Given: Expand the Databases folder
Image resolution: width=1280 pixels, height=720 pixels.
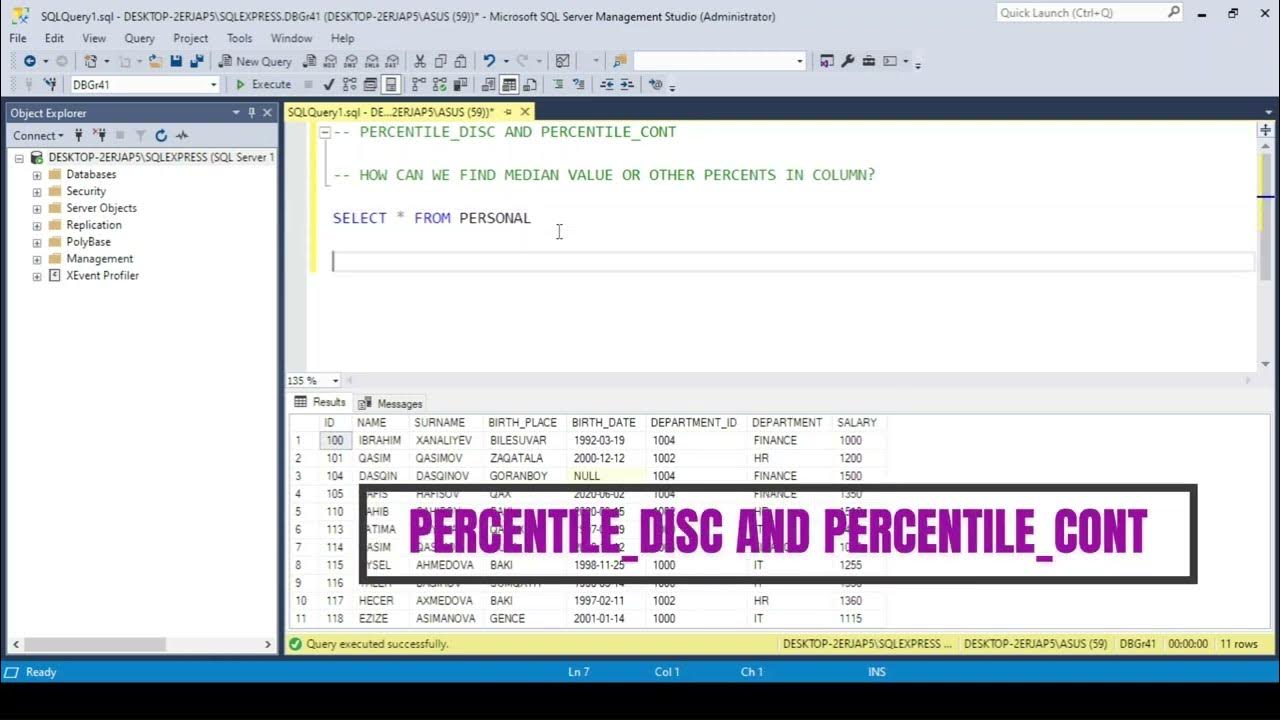Looking at the screenshot, I should tap(37, 175).
